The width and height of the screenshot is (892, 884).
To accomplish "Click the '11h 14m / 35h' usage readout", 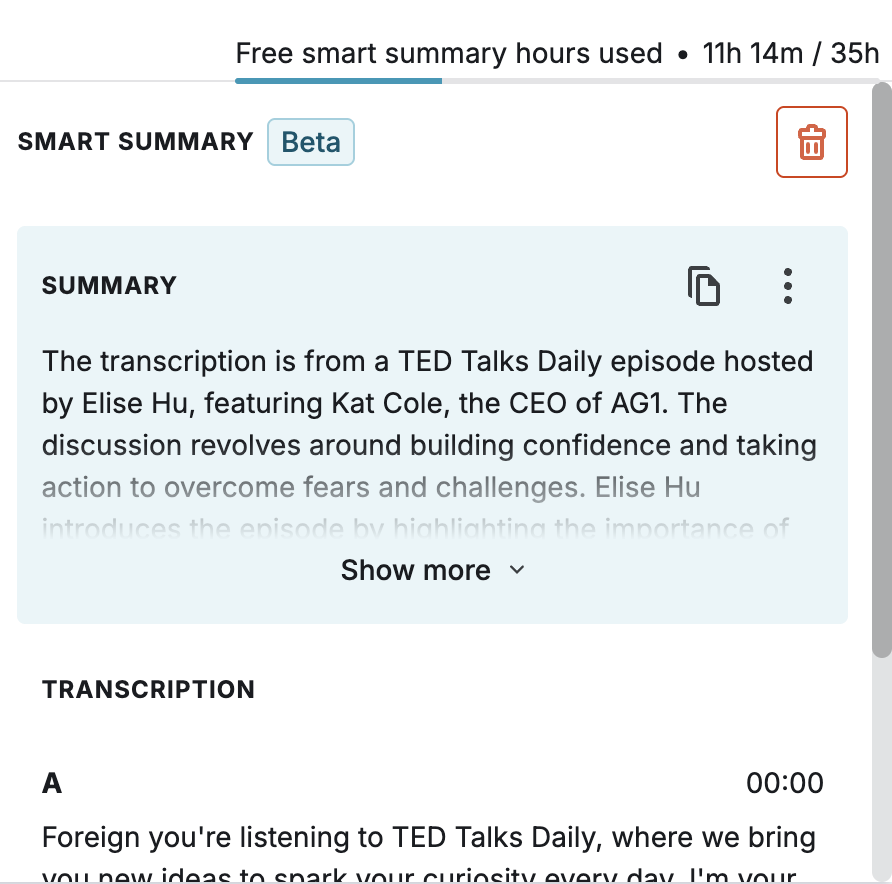I will [791, 54].
